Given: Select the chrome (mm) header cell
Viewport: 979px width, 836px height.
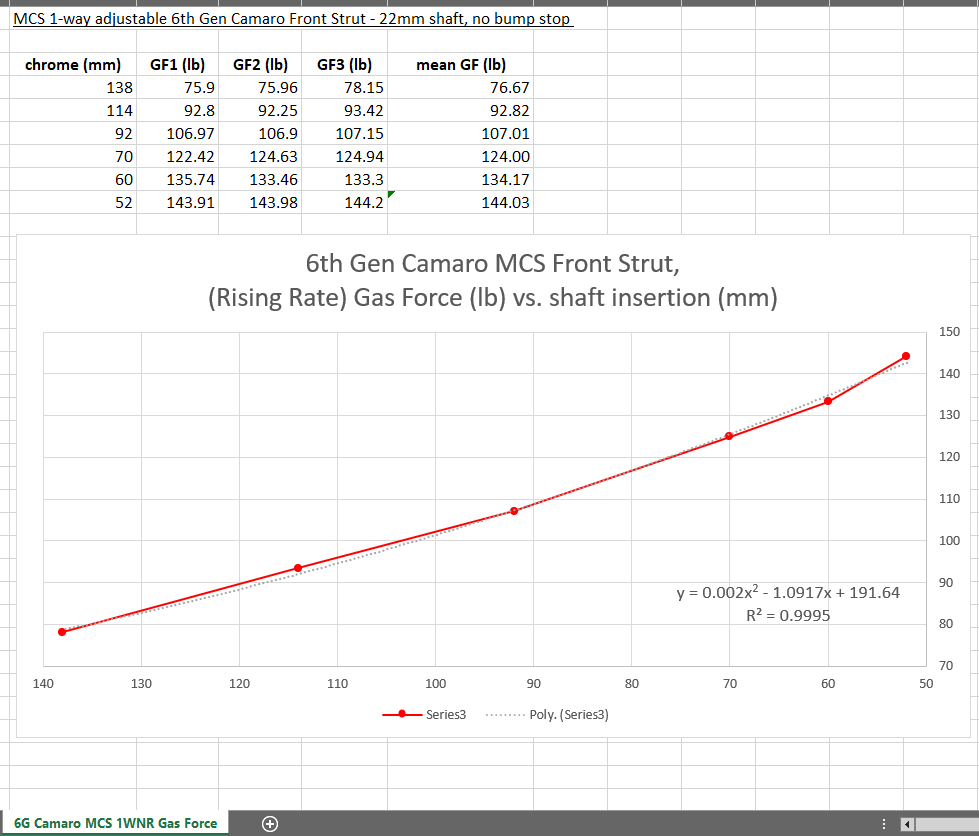Looking at the screenshot, I should pos(73,64).
